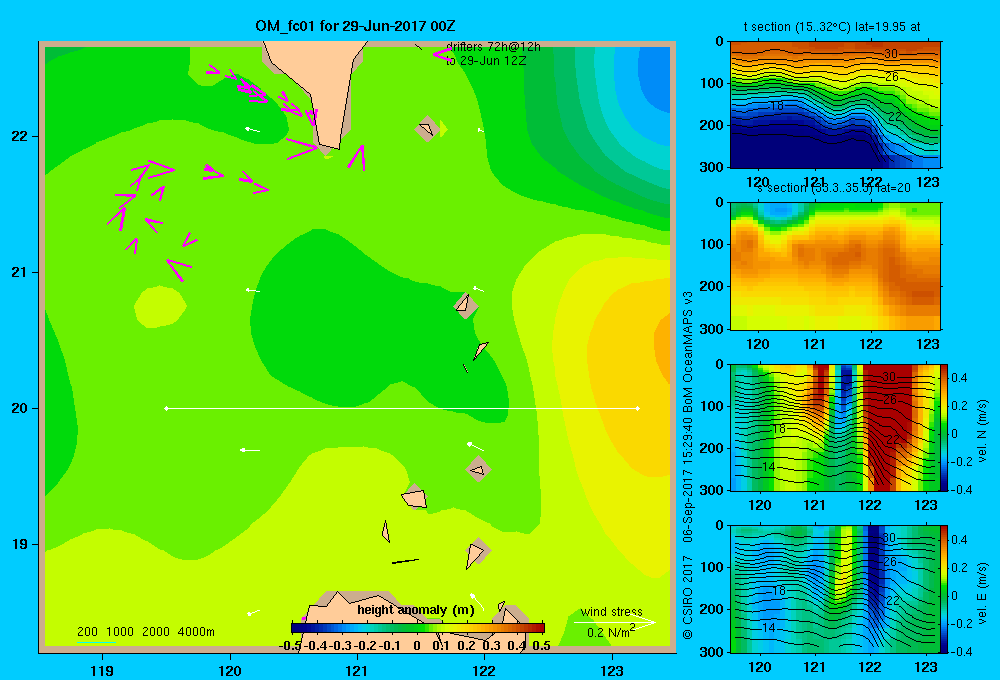Click the height anomaly colorbar on the main map
1000x680 pixels.
(x=418, y=628)
